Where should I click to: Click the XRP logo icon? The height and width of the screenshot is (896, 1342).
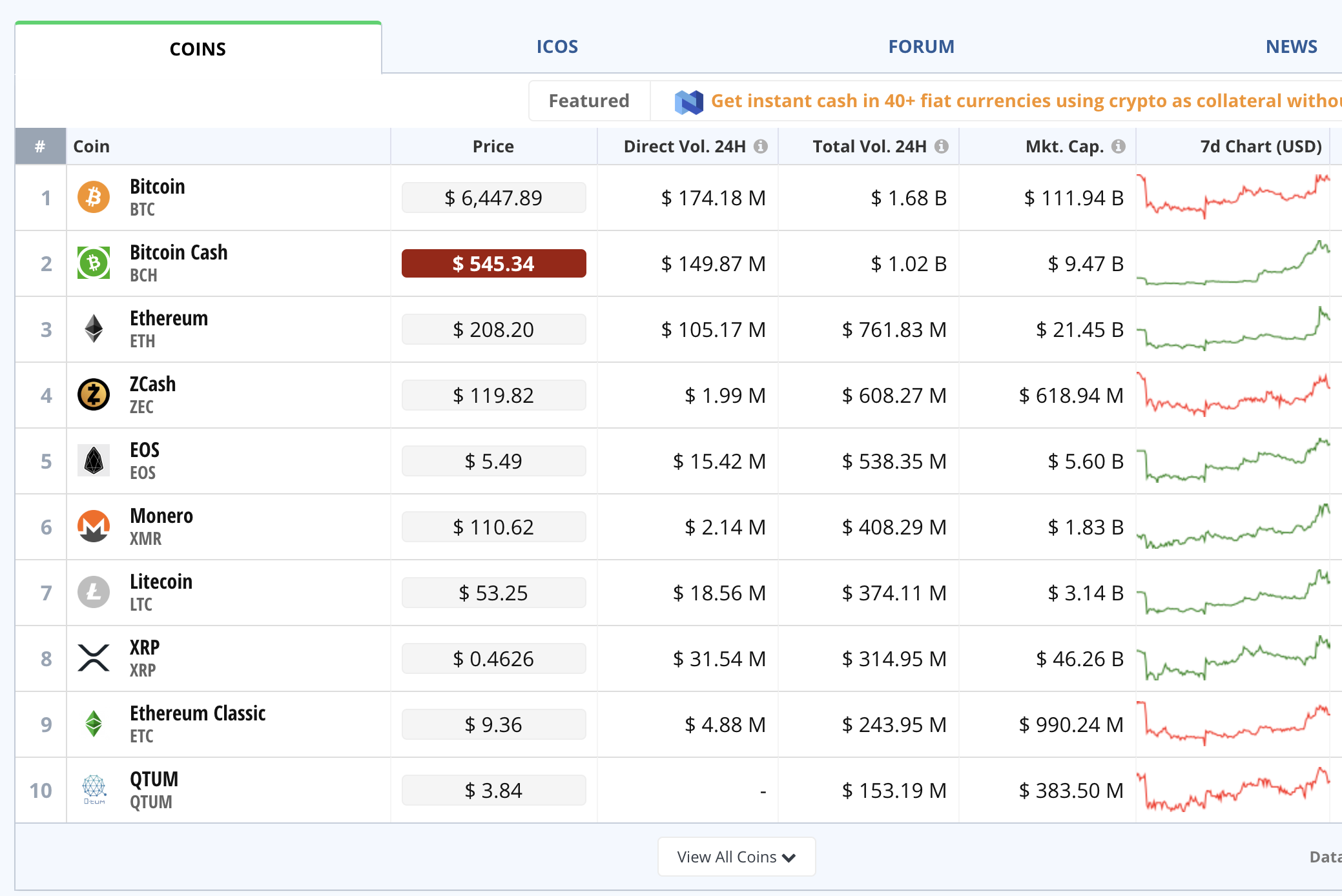pos(94,658)
